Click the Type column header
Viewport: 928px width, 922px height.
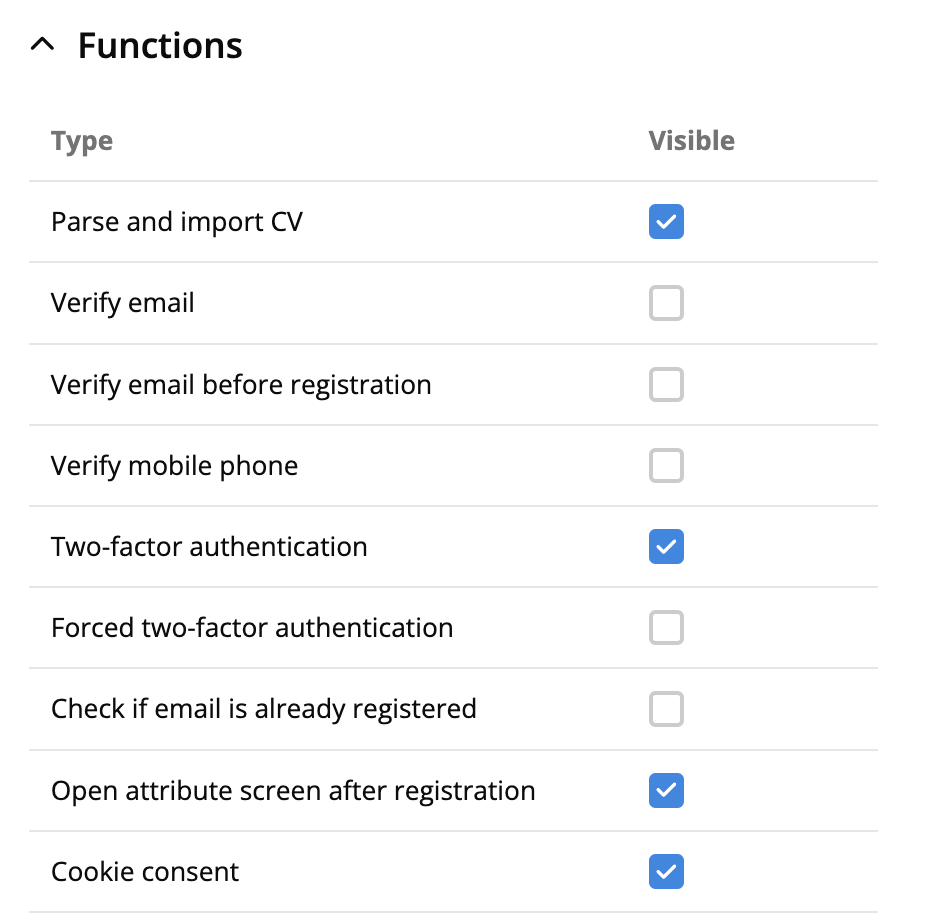82,141
